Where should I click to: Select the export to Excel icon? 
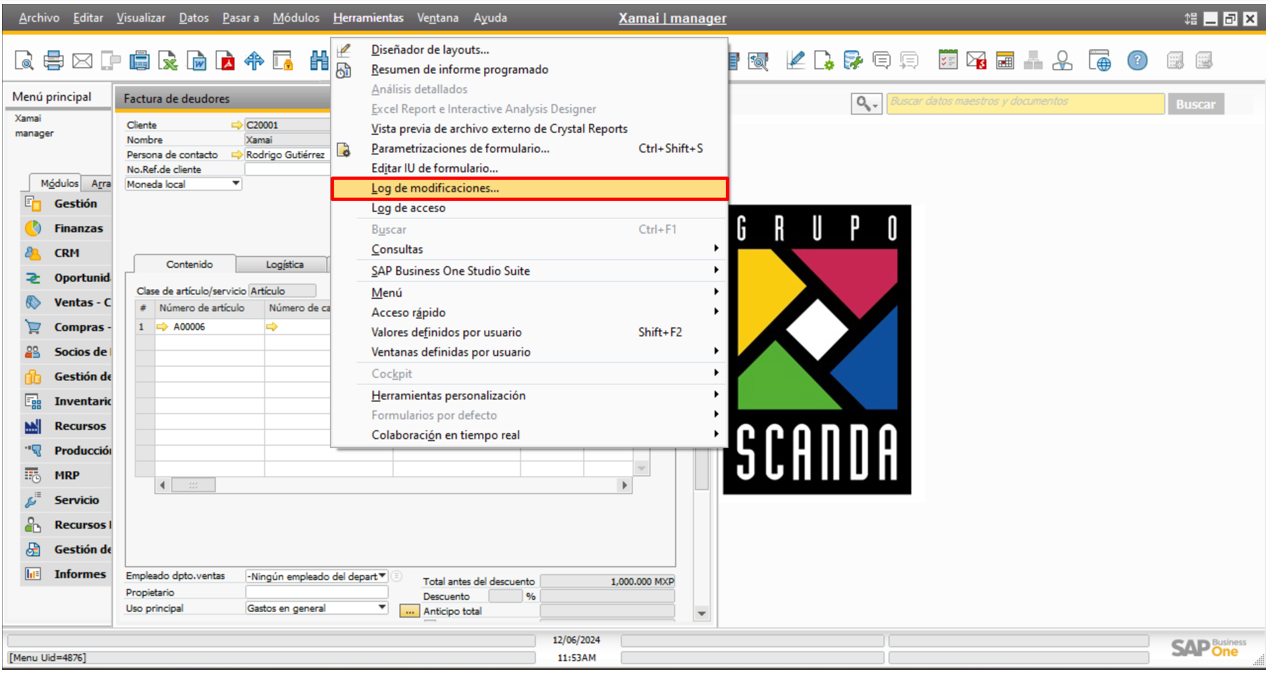click(x=166, y=60)
